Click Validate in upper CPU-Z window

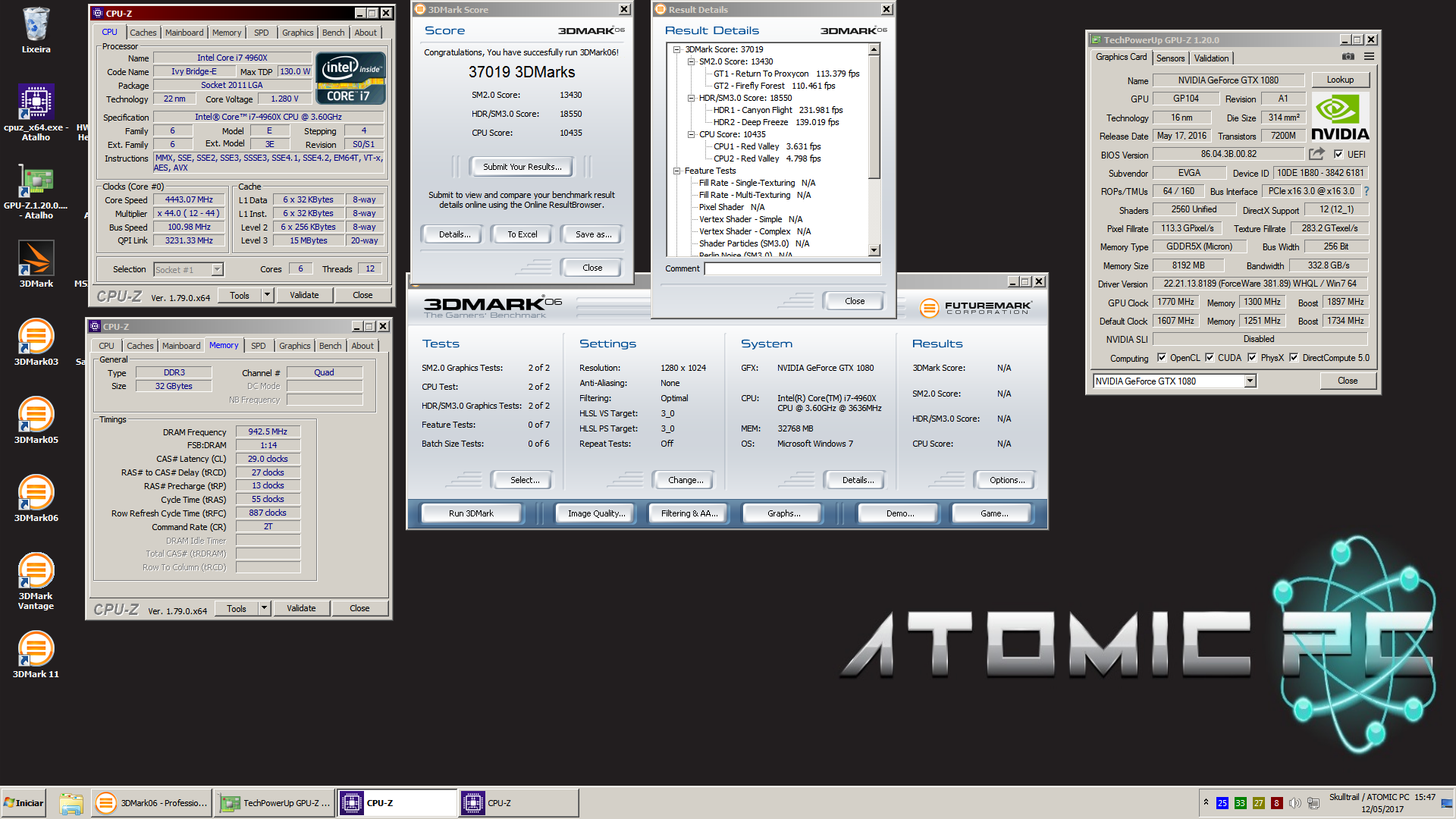pyautogui.click(x=304, y=295)
